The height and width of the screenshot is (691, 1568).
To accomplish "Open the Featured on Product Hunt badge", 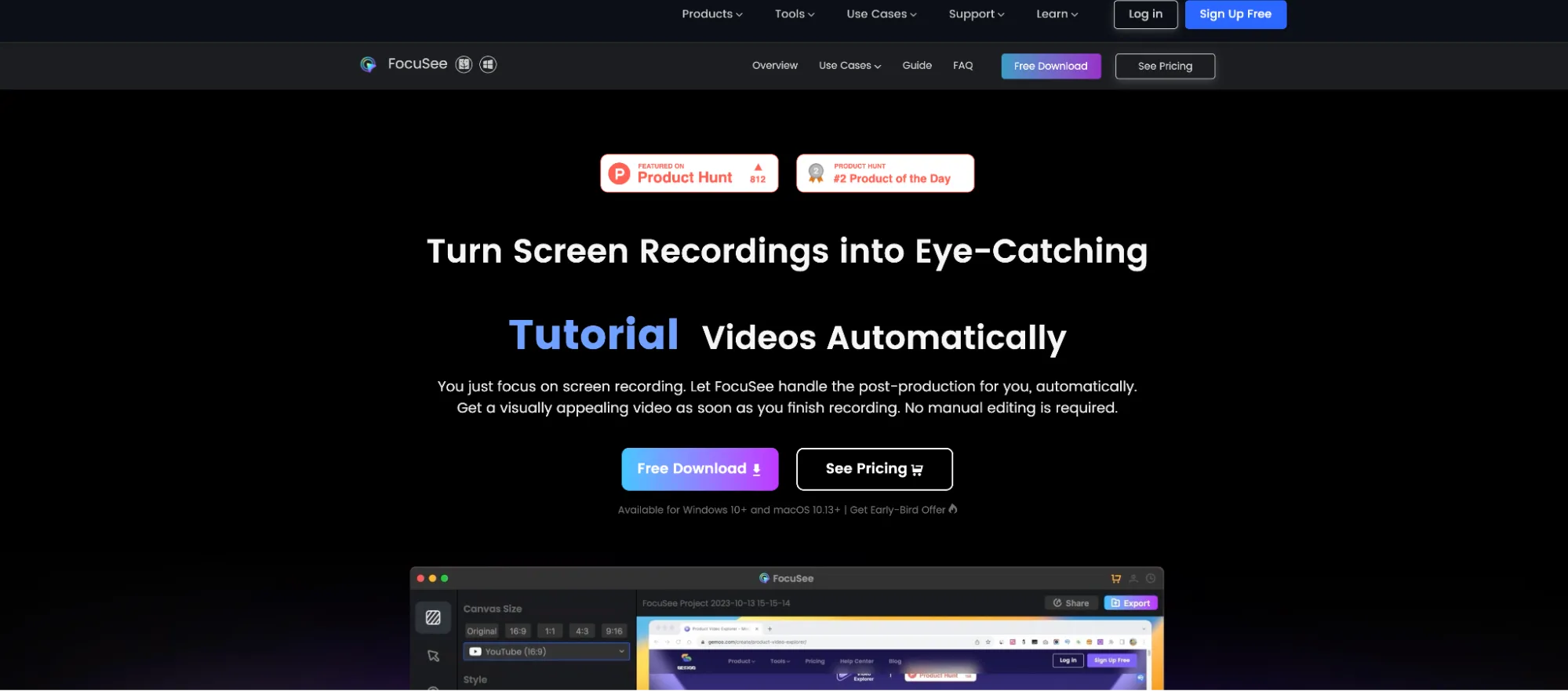I will click(689, 173).
